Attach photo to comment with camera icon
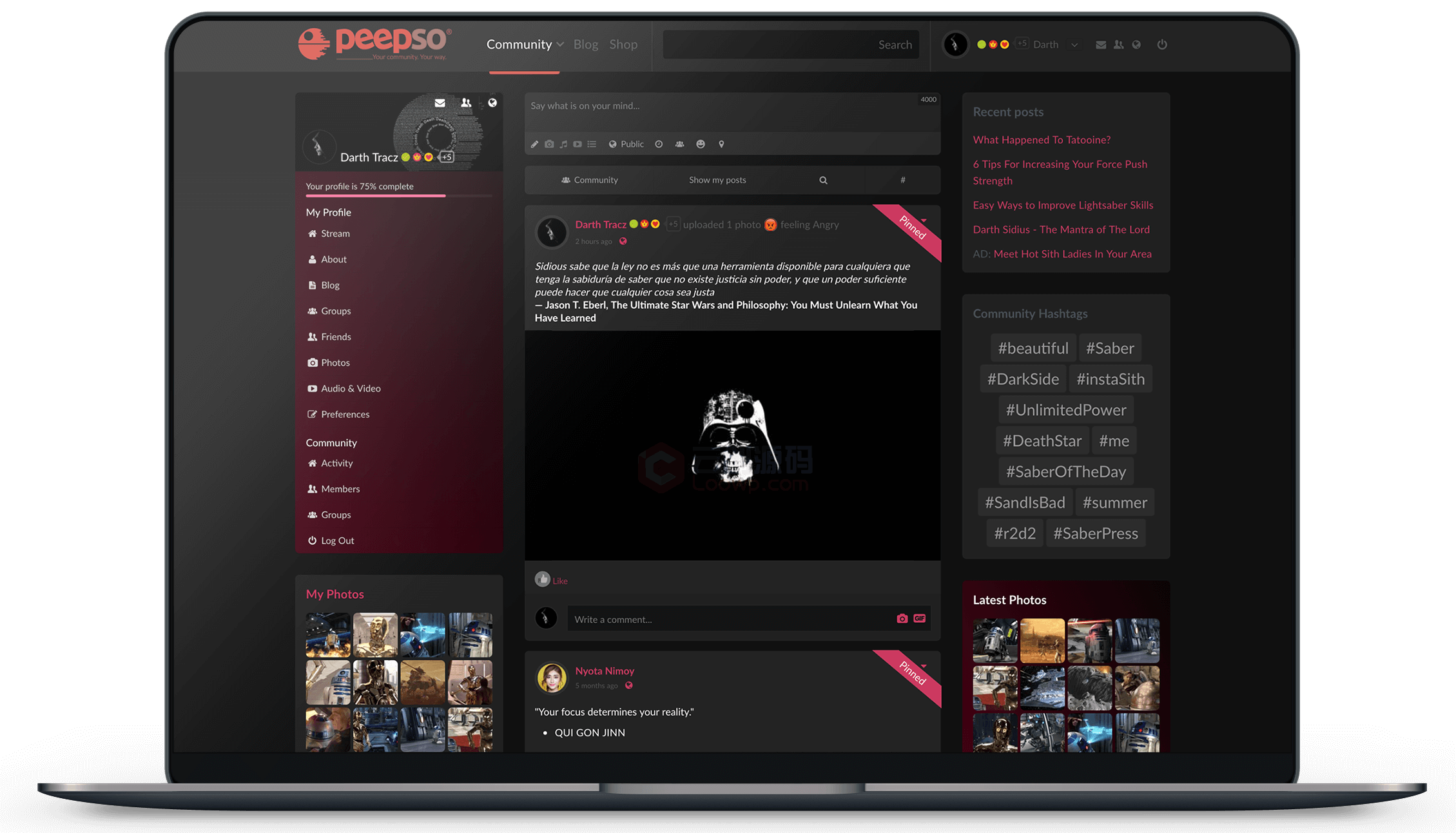The image size is (1456, 833). [902, 619]
